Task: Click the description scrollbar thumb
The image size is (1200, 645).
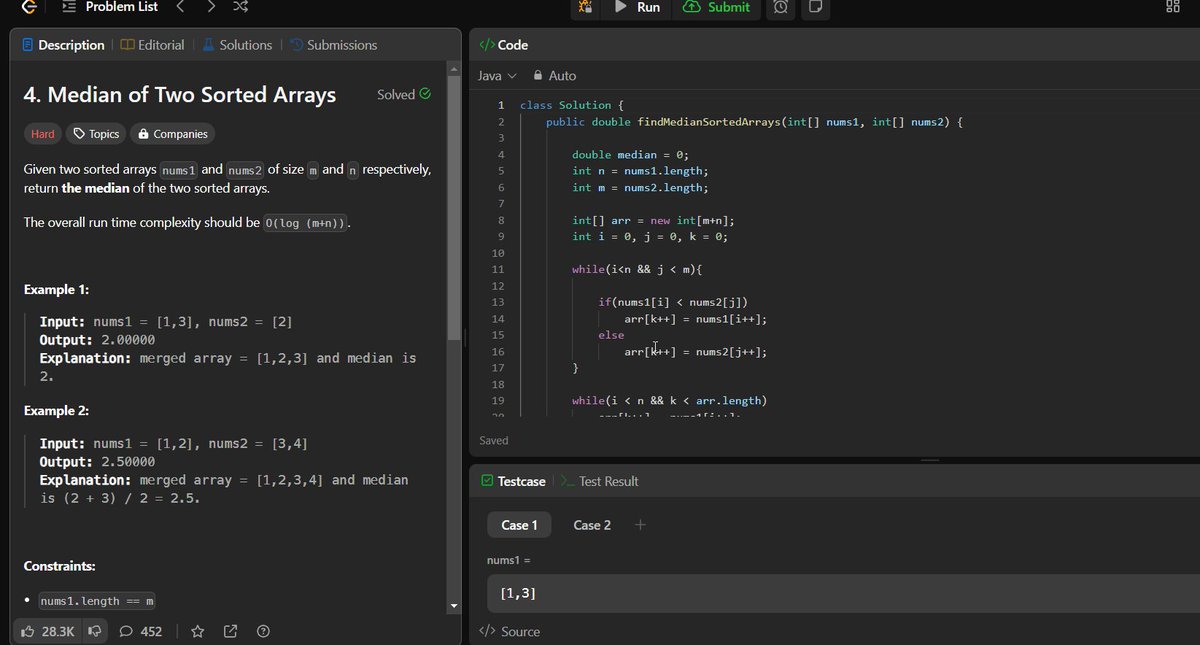Action: click(x=454, y=207)
